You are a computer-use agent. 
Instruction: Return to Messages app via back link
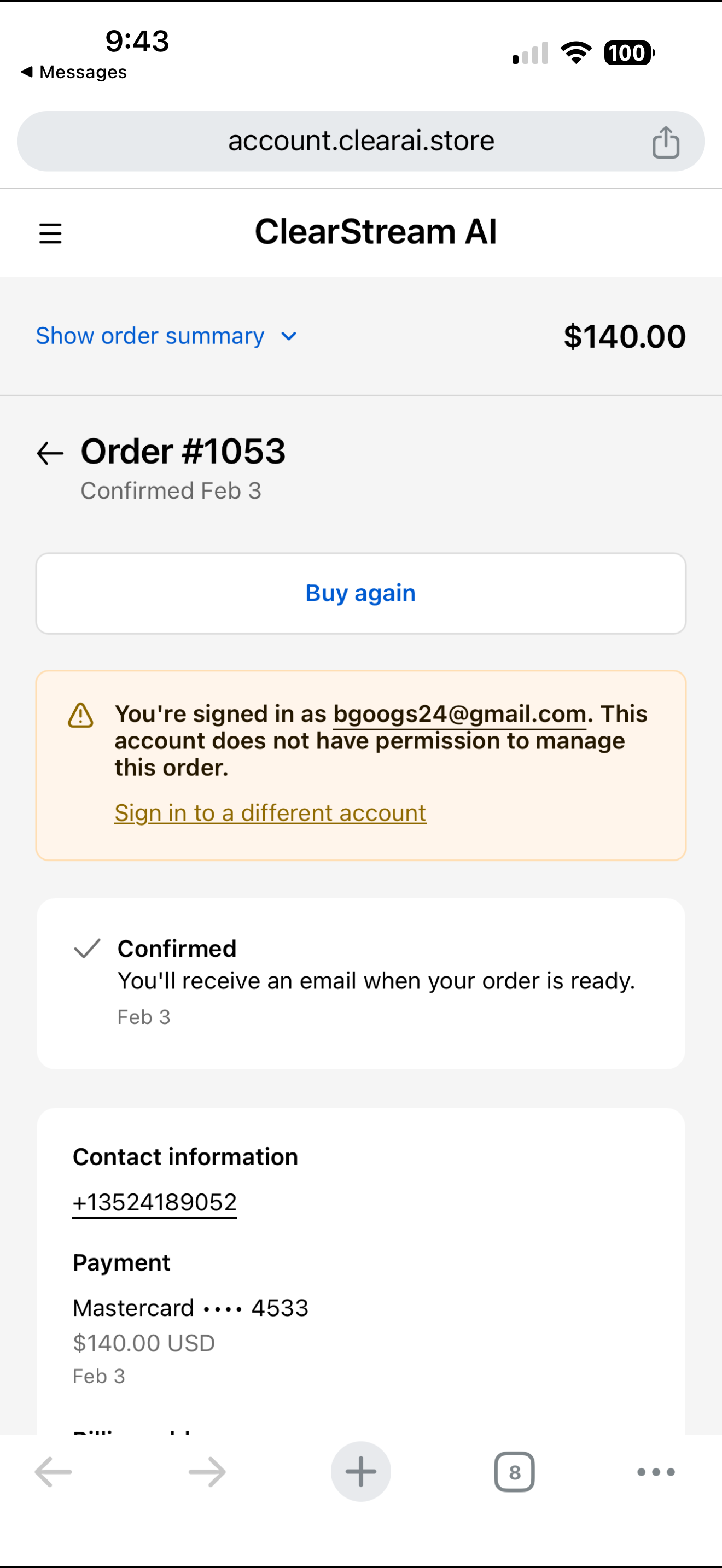tap(74, 72)
